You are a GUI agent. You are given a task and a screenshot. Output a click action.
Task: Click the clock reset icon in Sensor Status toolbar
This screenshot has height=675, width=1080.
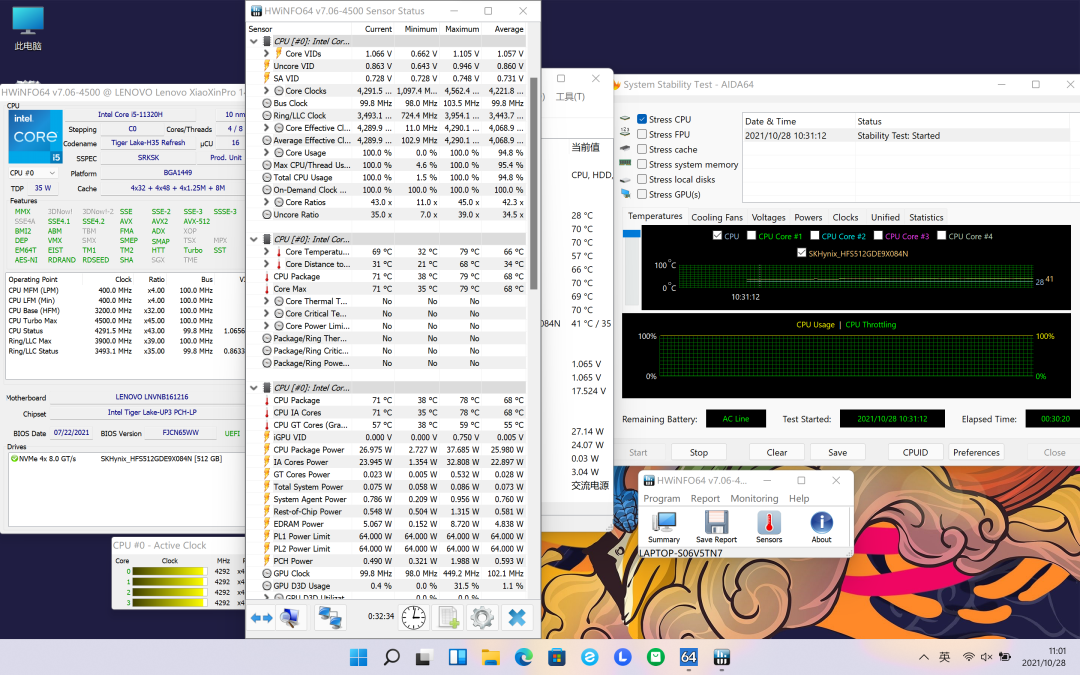tap(413, 618)
